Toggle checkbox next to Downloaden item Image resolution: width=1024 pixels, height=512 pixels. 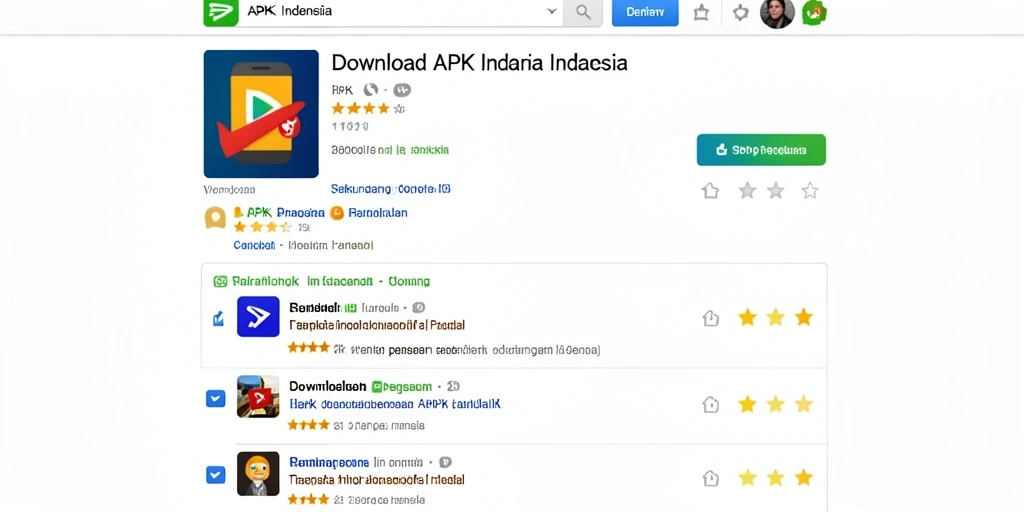[216, 398]
